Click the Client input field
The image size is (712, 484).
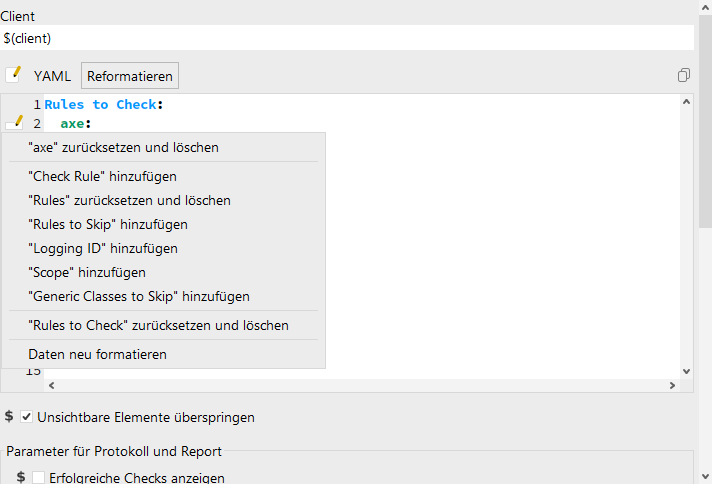[x=347, y=38]
